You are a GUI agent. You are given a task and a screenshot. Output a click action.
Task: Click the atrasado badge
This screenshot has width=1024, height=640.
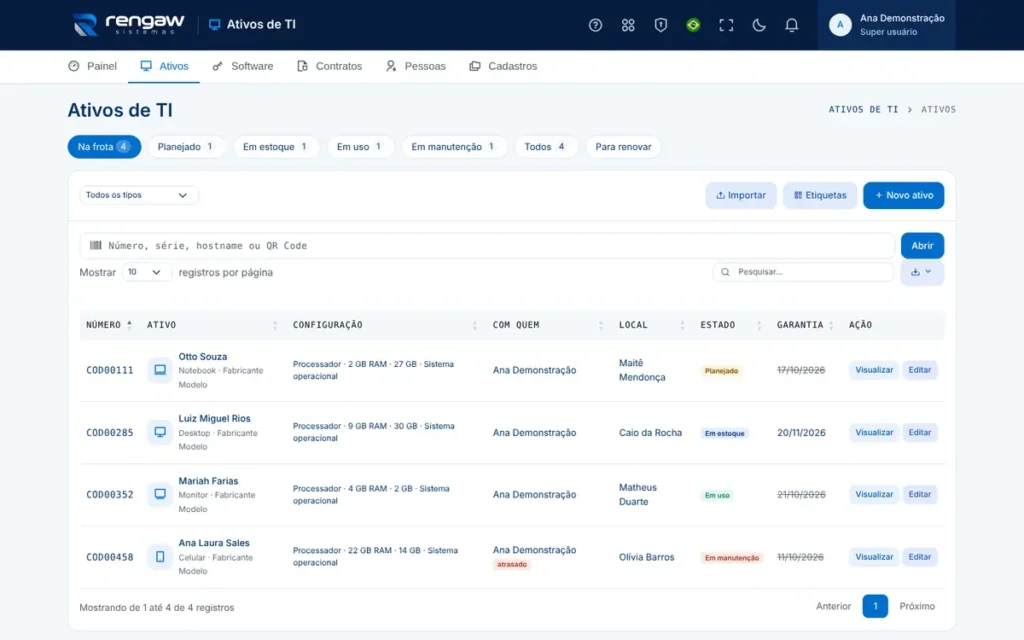click(511, 564)
